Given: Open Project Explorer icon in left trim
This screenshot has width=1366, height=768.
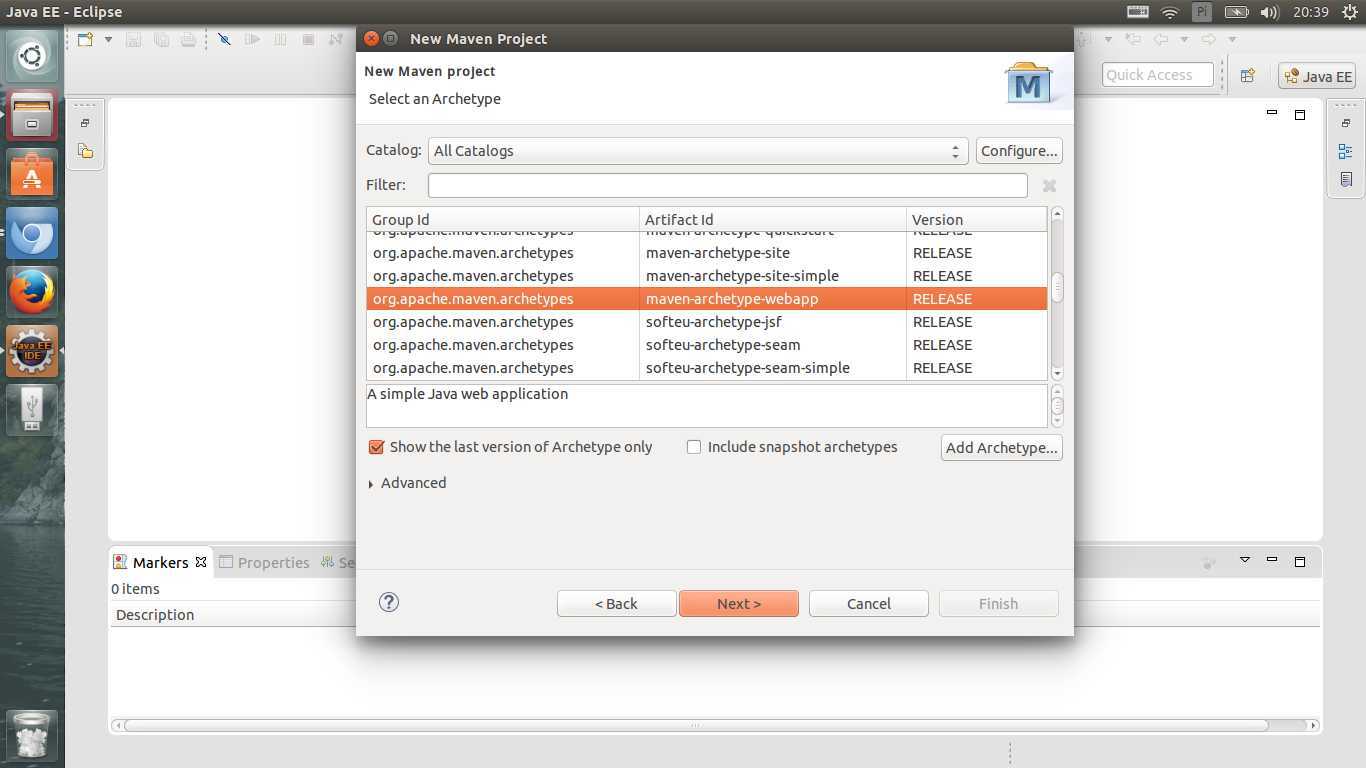Looking at the screenshot, I should [85, 151].
